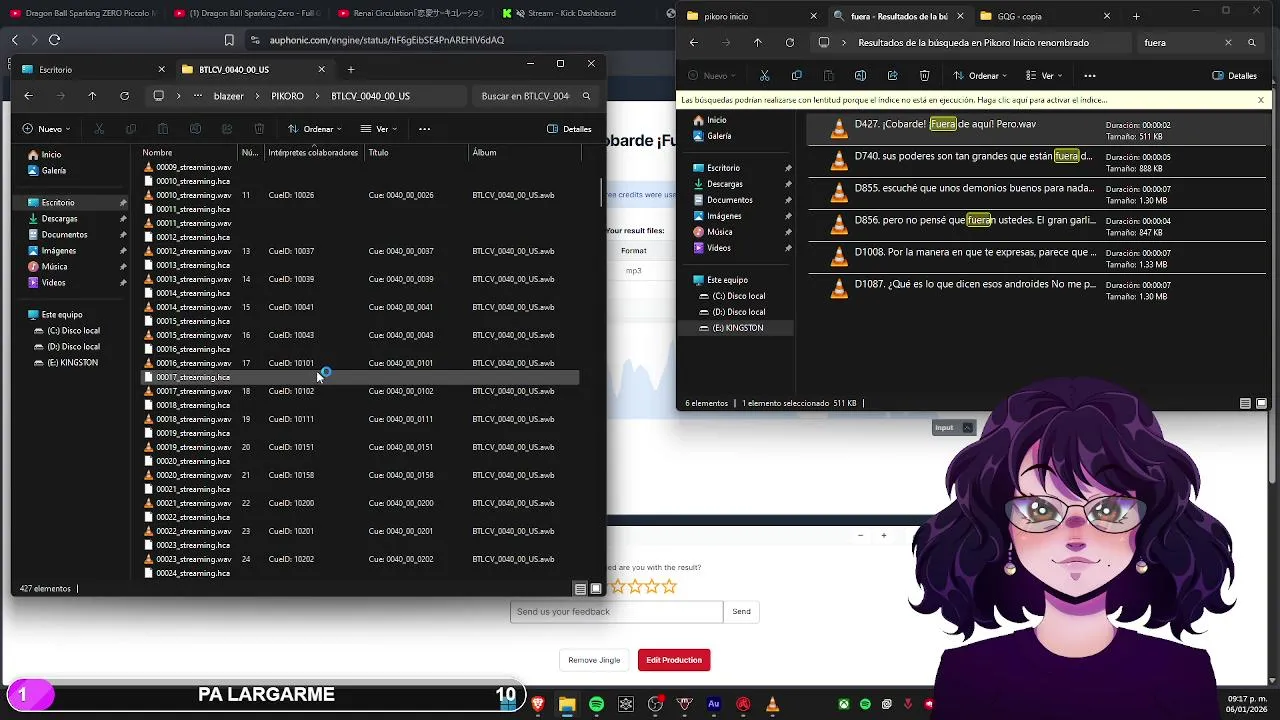Open the Ver dropdown in BTLCV window
Screen dimensions: 1280x720
coord(379,129)
